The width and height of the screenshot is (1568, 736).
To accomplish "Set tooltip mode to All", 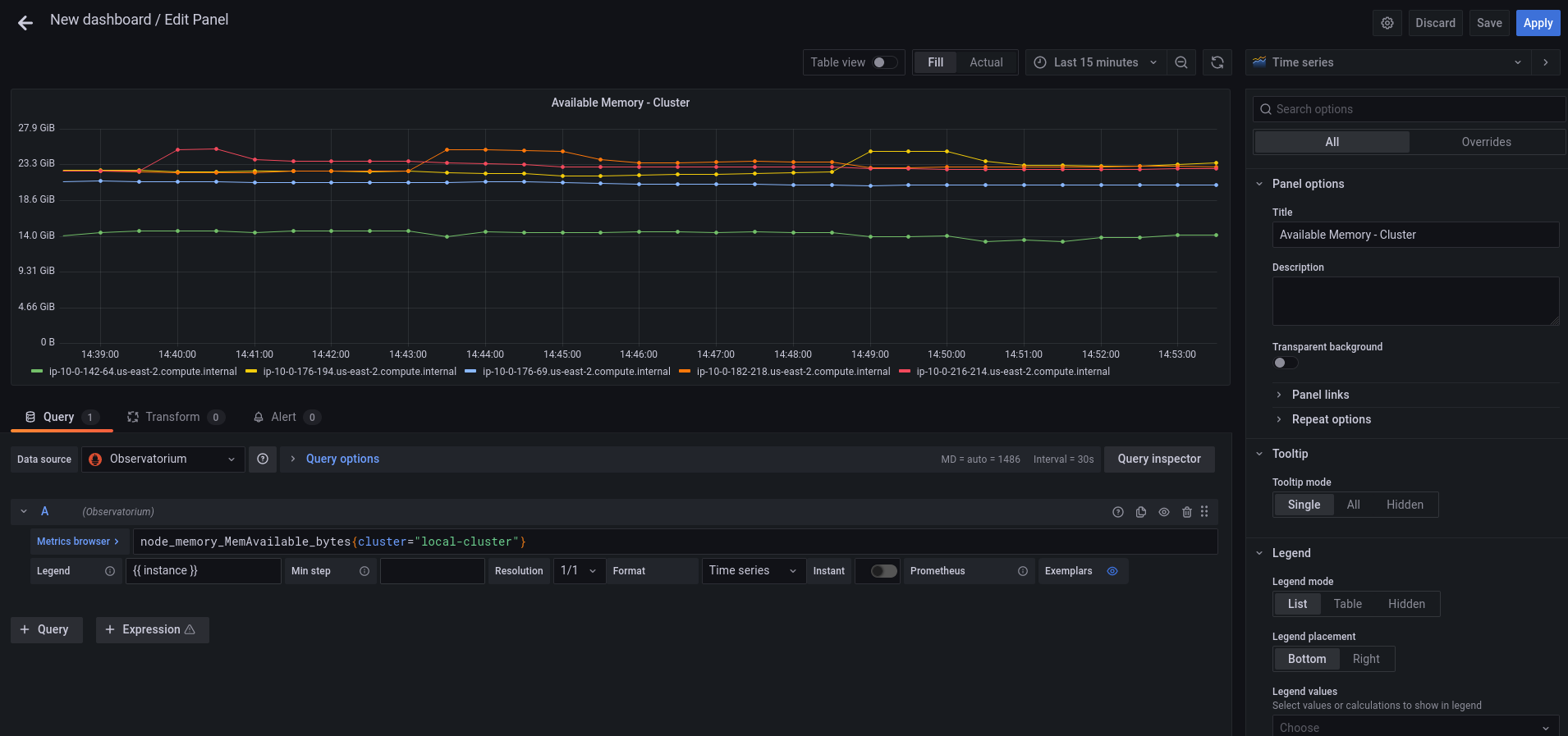I will (x=1353, y=505).
